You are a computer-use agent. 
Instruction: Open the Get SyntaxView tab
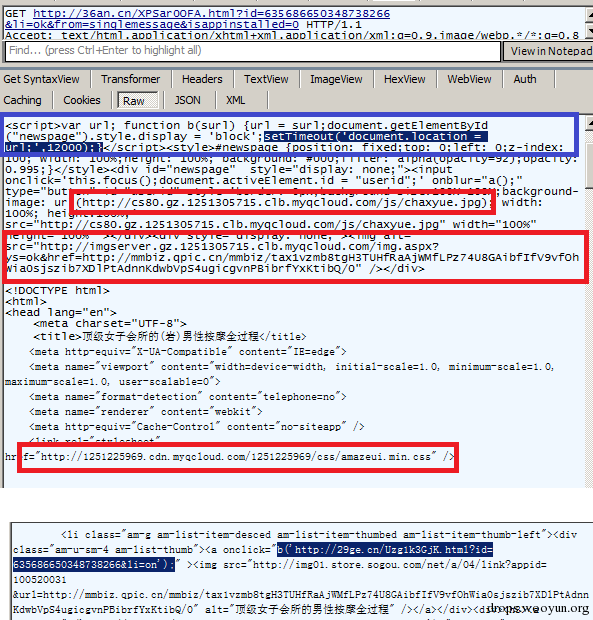[42, 79]
